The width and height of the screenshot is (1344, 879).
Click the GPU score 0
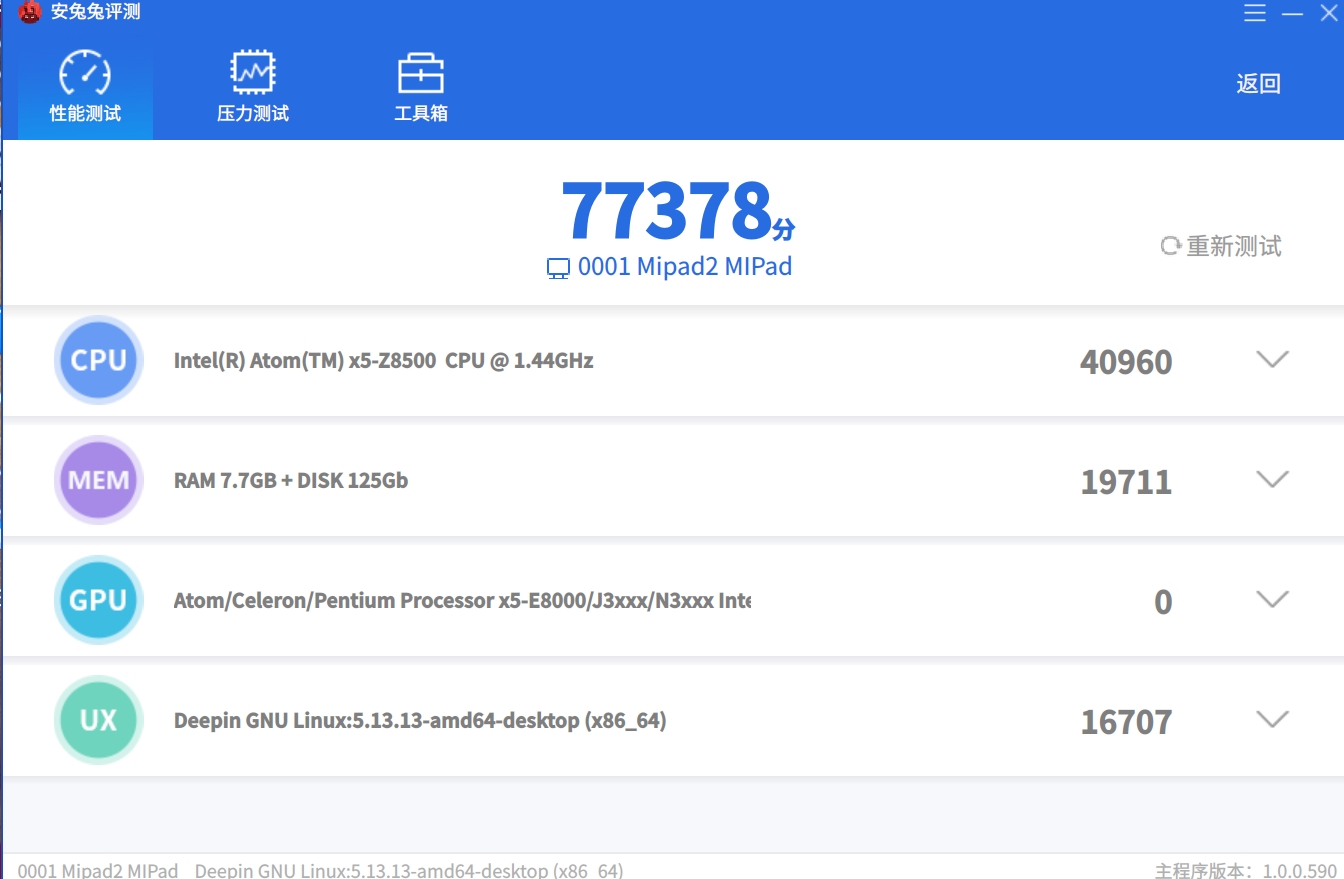pyautogui.click(x=1163, y=602)
